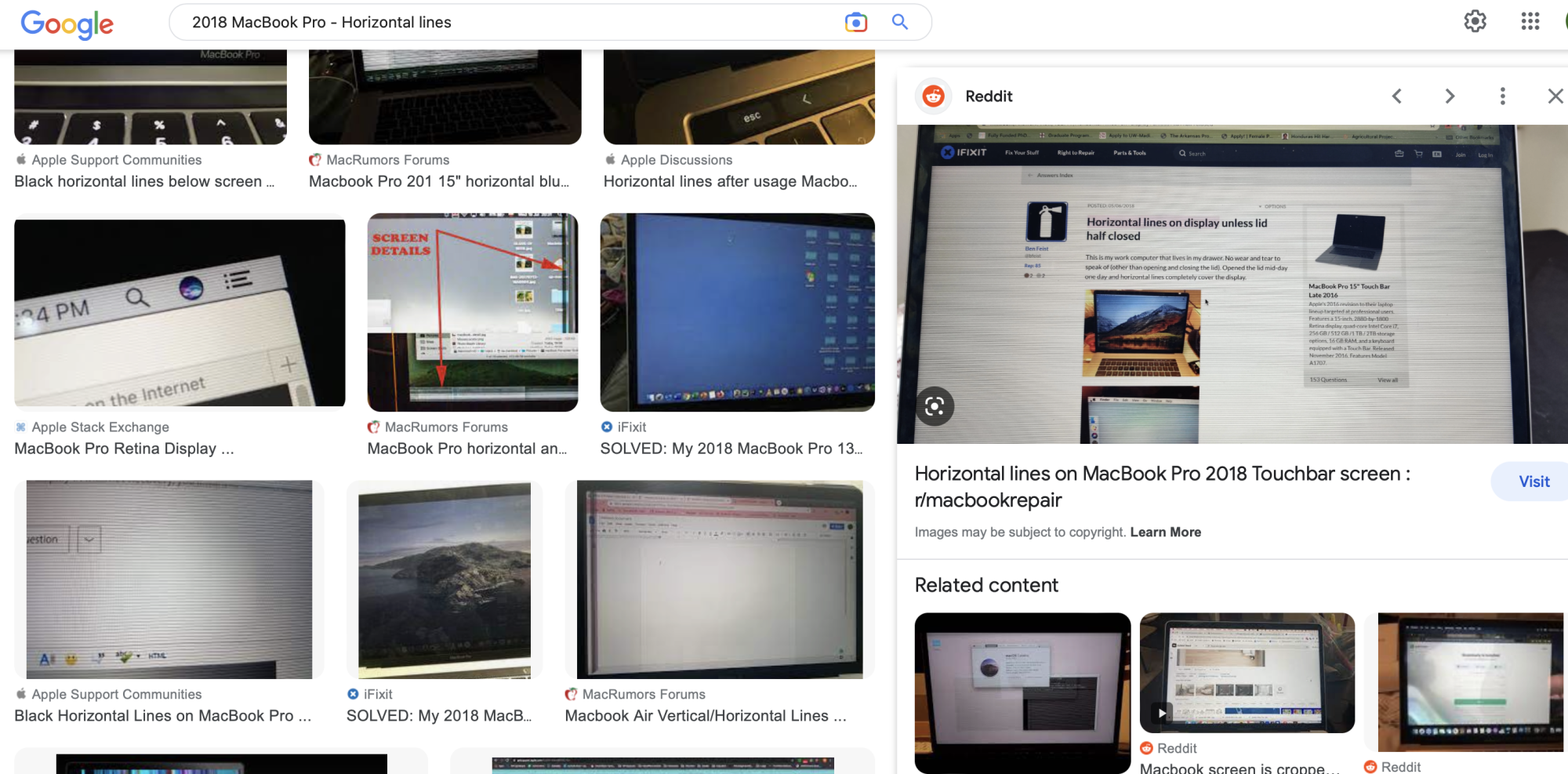The width and height of the screenshot is (1568, 774).
Task: Click 'Images may be subject to copyright.' text
Action: (1020, 532)
